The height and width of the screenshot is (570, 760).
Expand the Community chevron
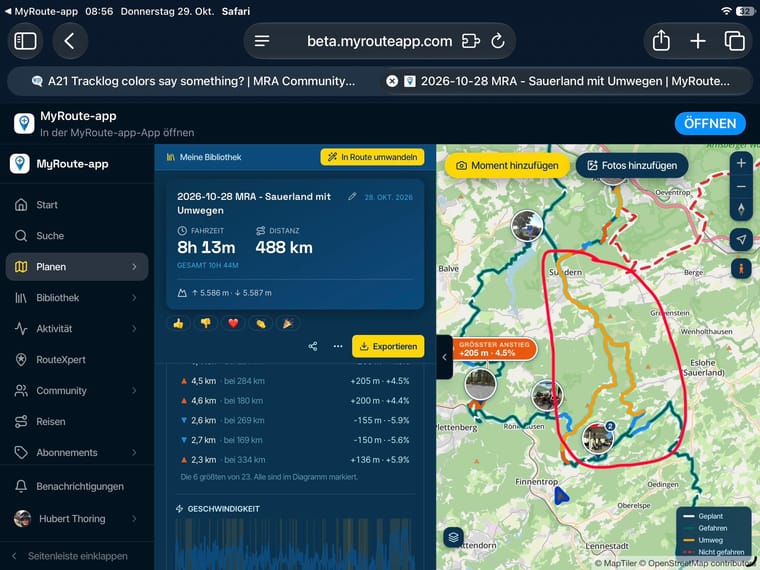pyautogui.click(x=134, y=391)
